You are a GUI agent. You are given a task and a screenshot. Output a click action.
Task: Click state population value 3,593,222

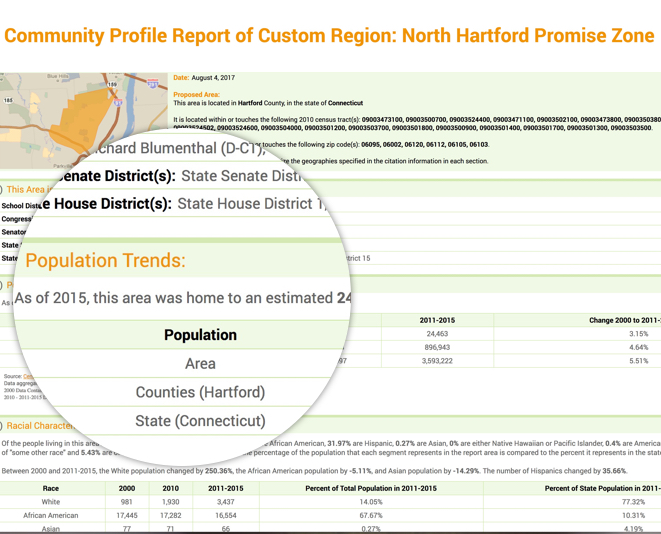click(437, 361)
